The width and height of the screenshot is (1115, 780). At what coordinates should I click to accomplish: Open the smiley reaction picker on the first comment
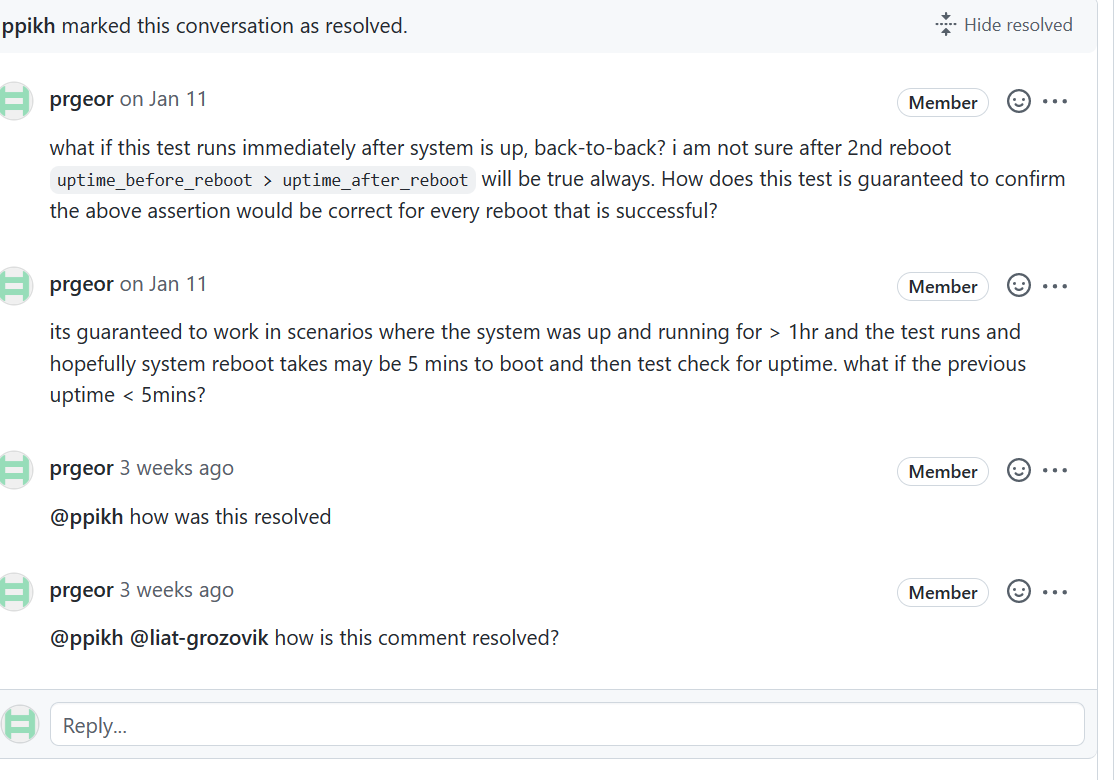point(1019,101)
